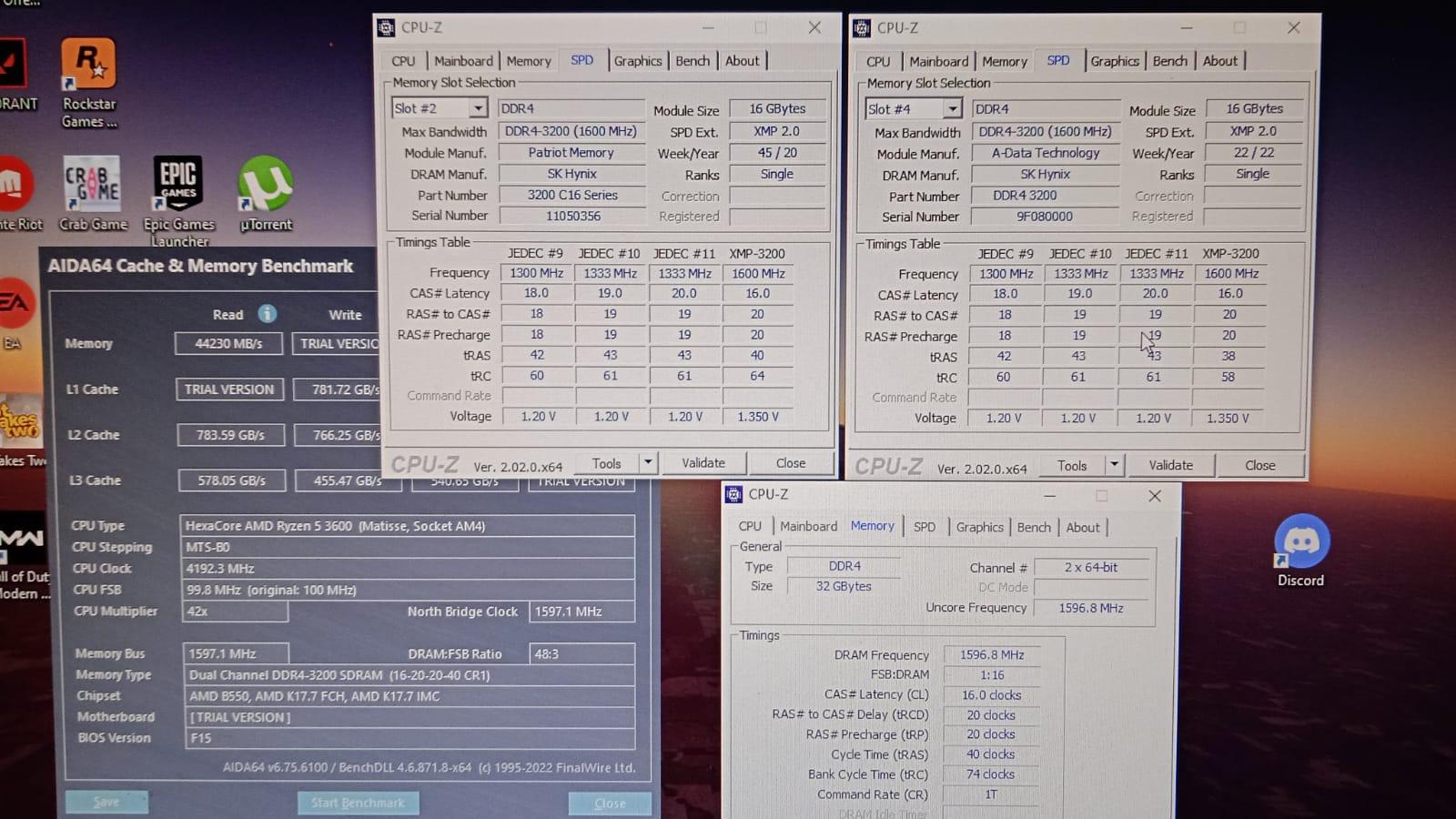Click the Close button in AIDA64 benchmark window
The image size is (1456, 819).
point(610,804)
